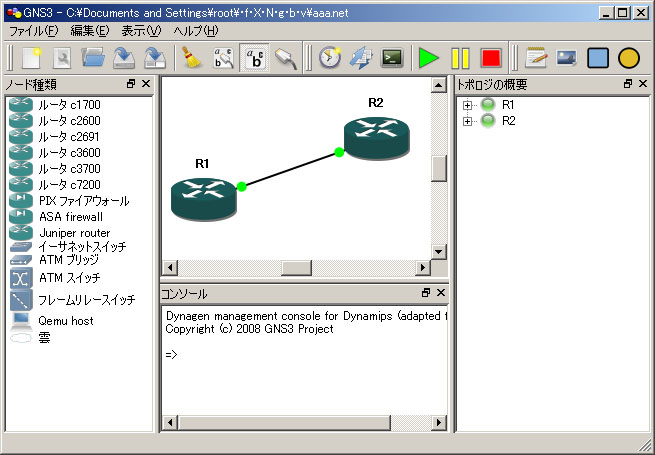The image size is (655, 455).
Task: Select R1 label in topology summary
Action: click(508, 104)
